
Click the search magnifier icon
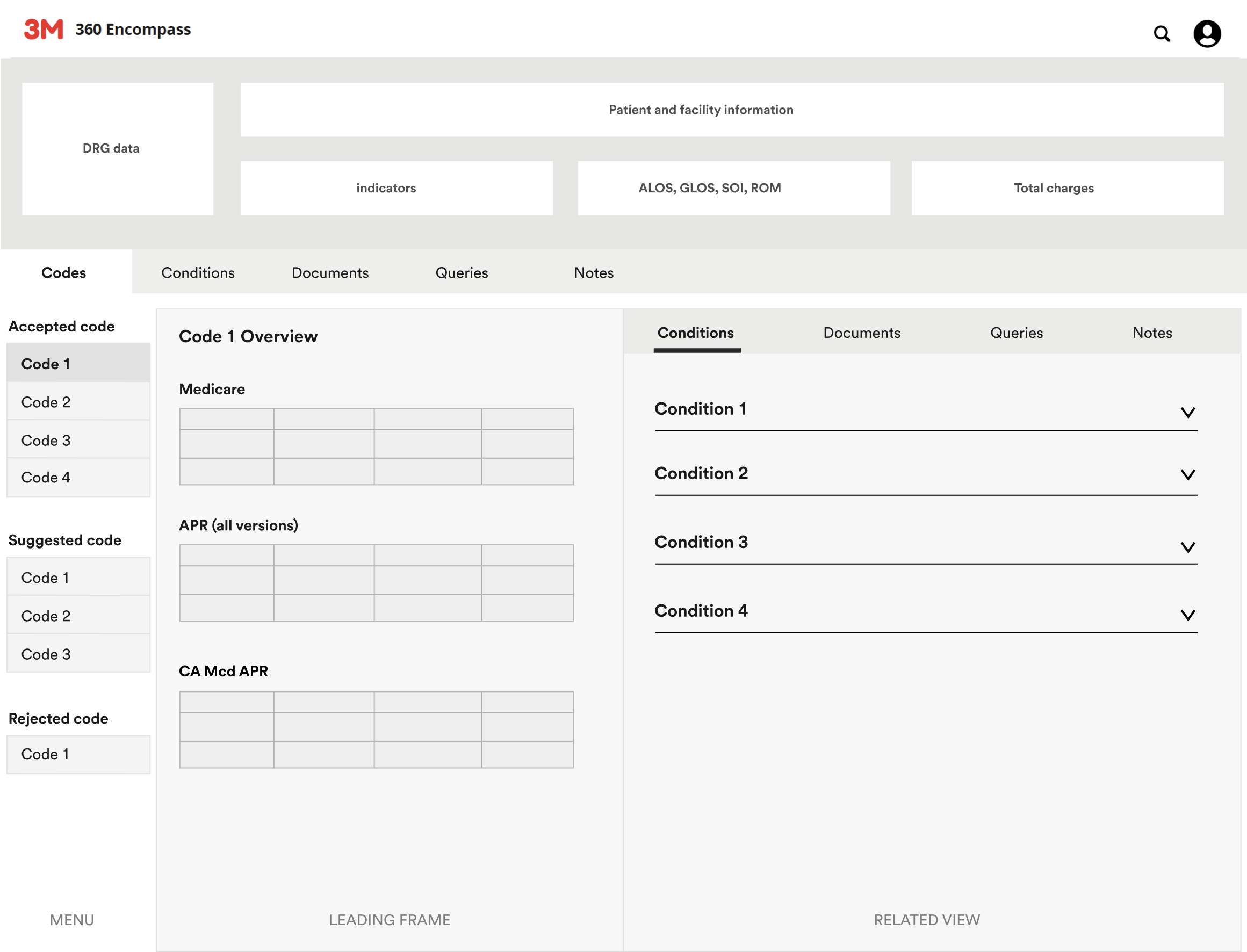[x=1162, y=34]
